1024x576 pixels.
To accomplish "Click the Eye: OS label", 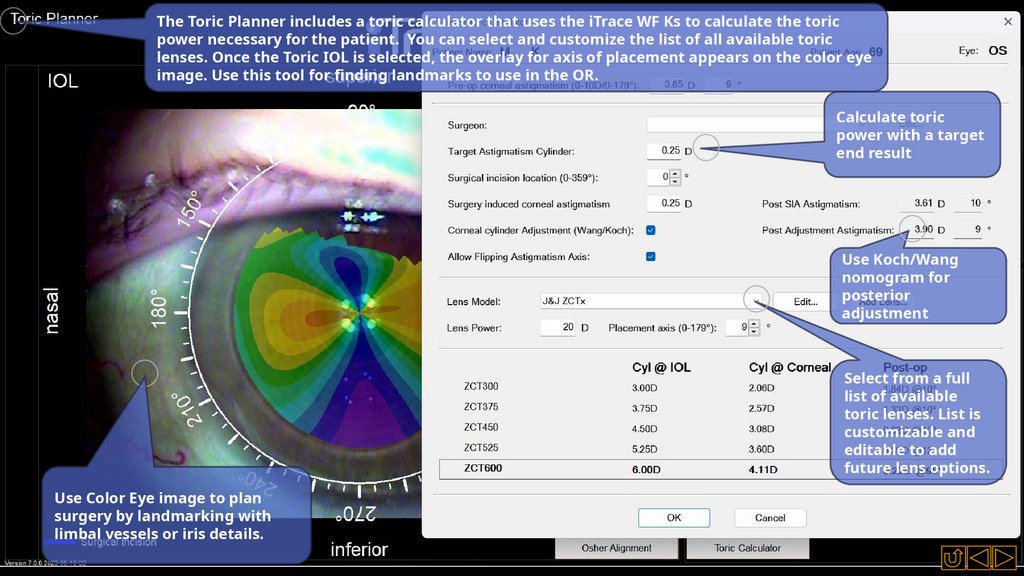I will click(x=983, y=50).
